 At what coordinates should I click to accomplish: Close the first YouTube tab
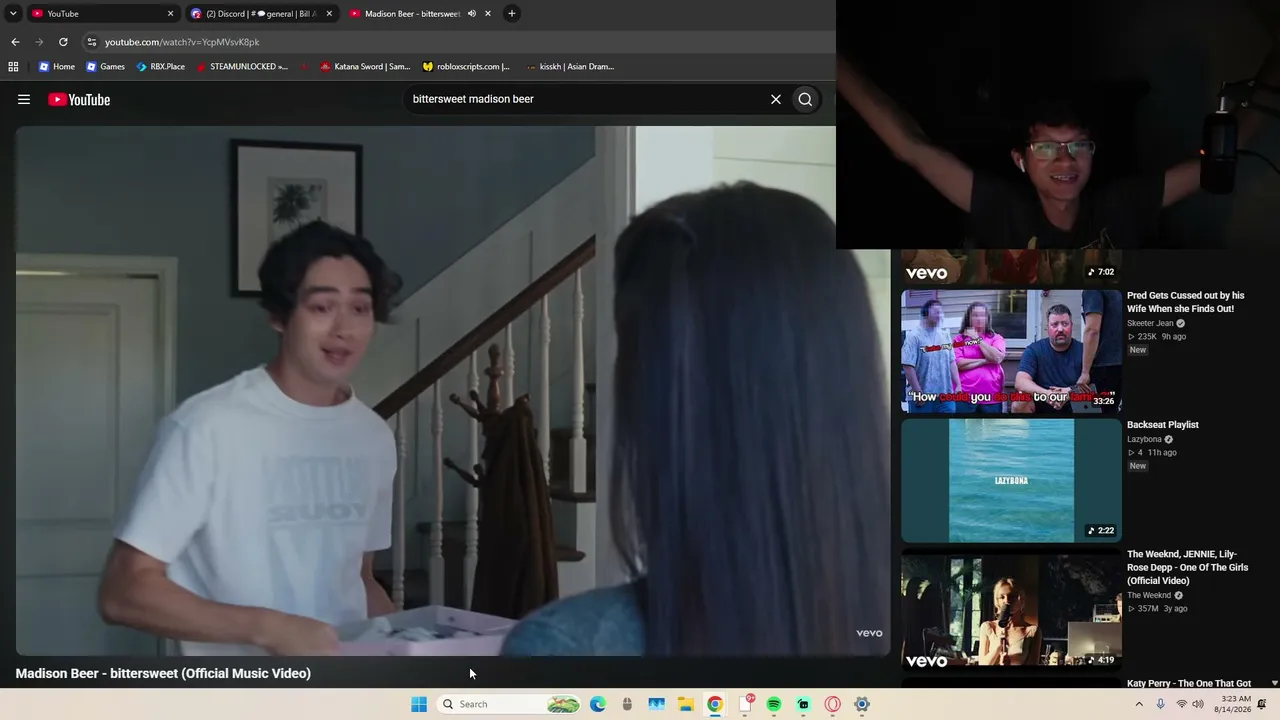pyautogui.click(x=170, y=14)
